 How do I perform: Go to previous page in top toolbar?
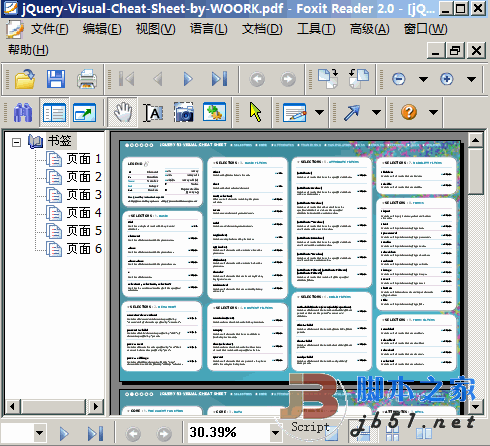click(157, 79)
